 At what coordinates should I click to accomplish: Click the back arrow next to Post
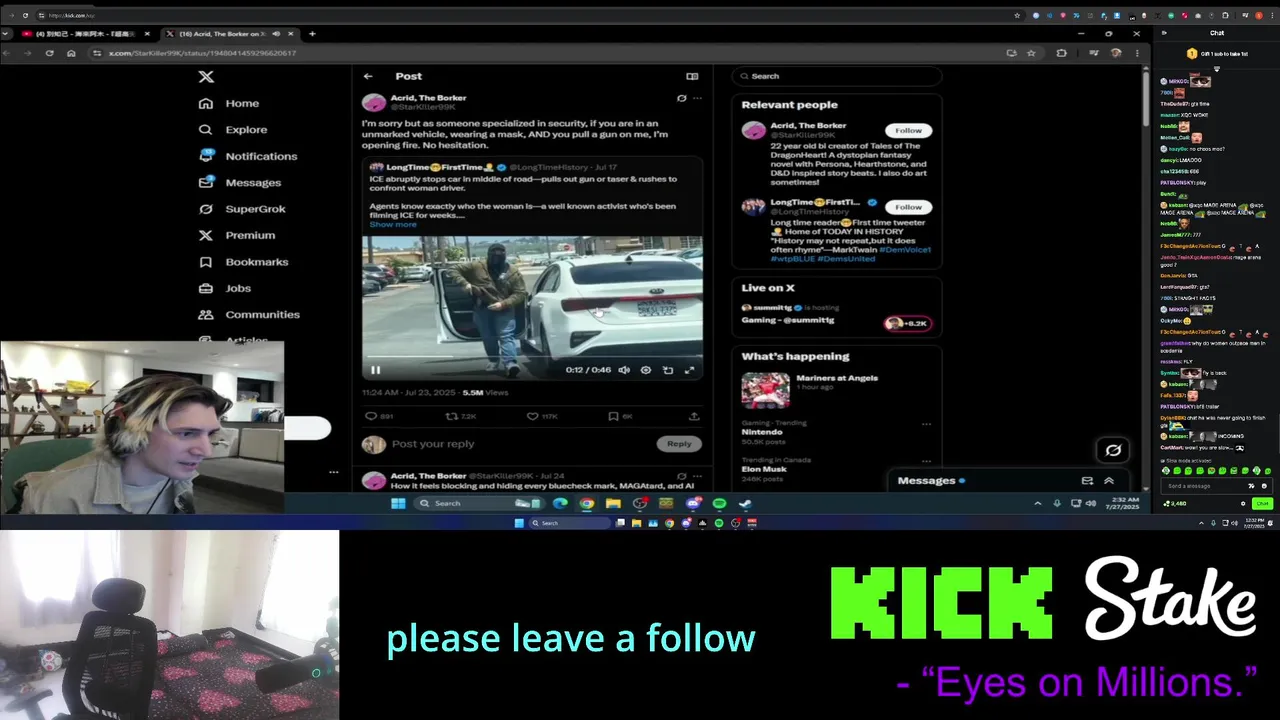[368, 76]
